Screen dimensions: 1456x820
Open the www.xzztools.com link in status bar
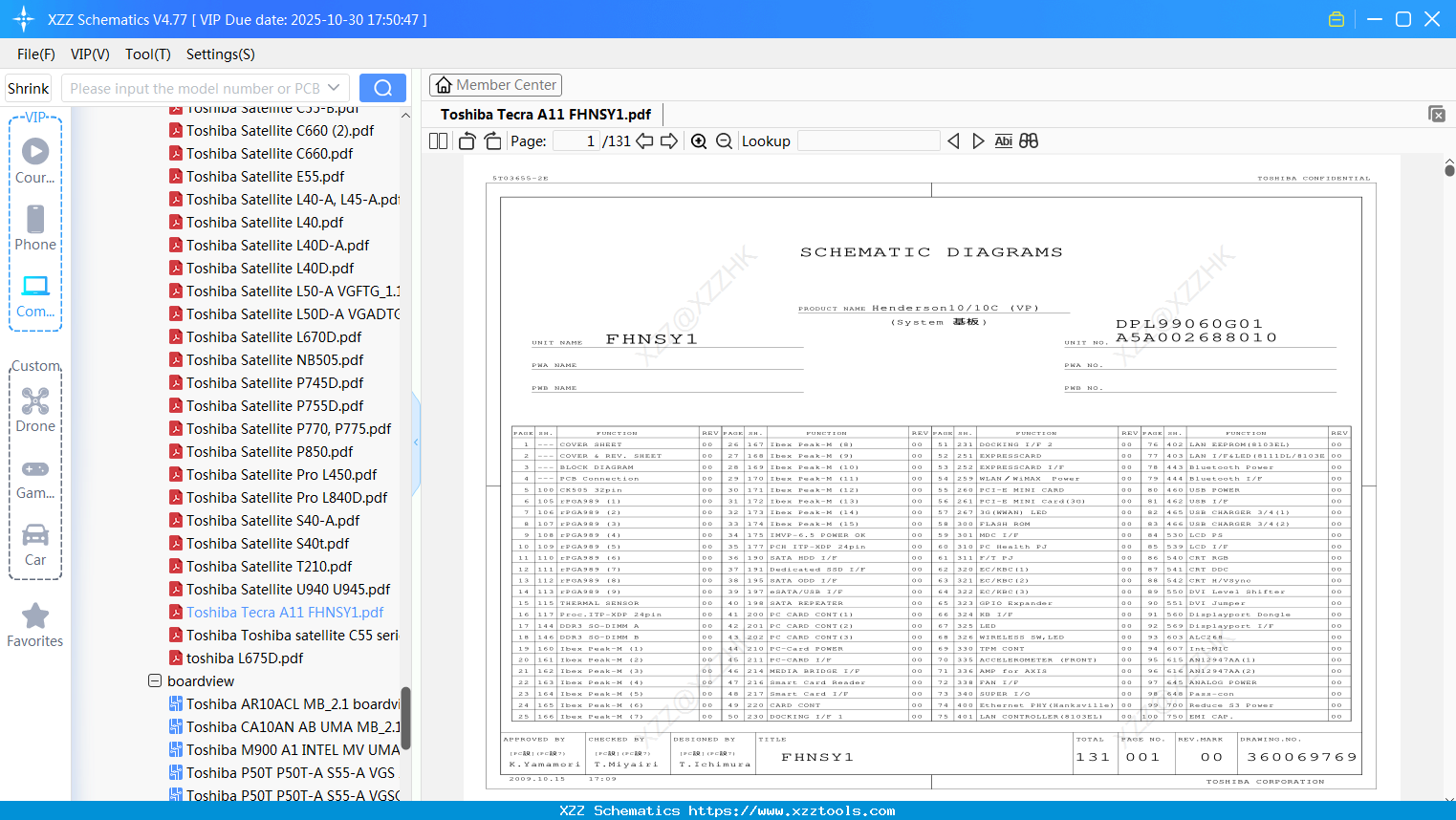click(793, 810)
